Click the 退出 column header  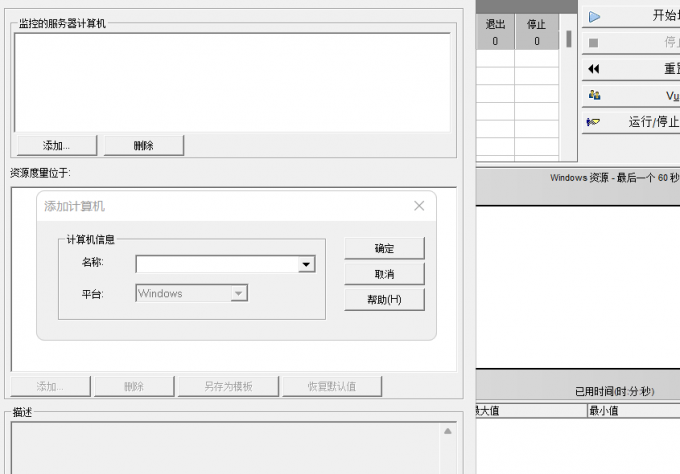click(495, 24)
